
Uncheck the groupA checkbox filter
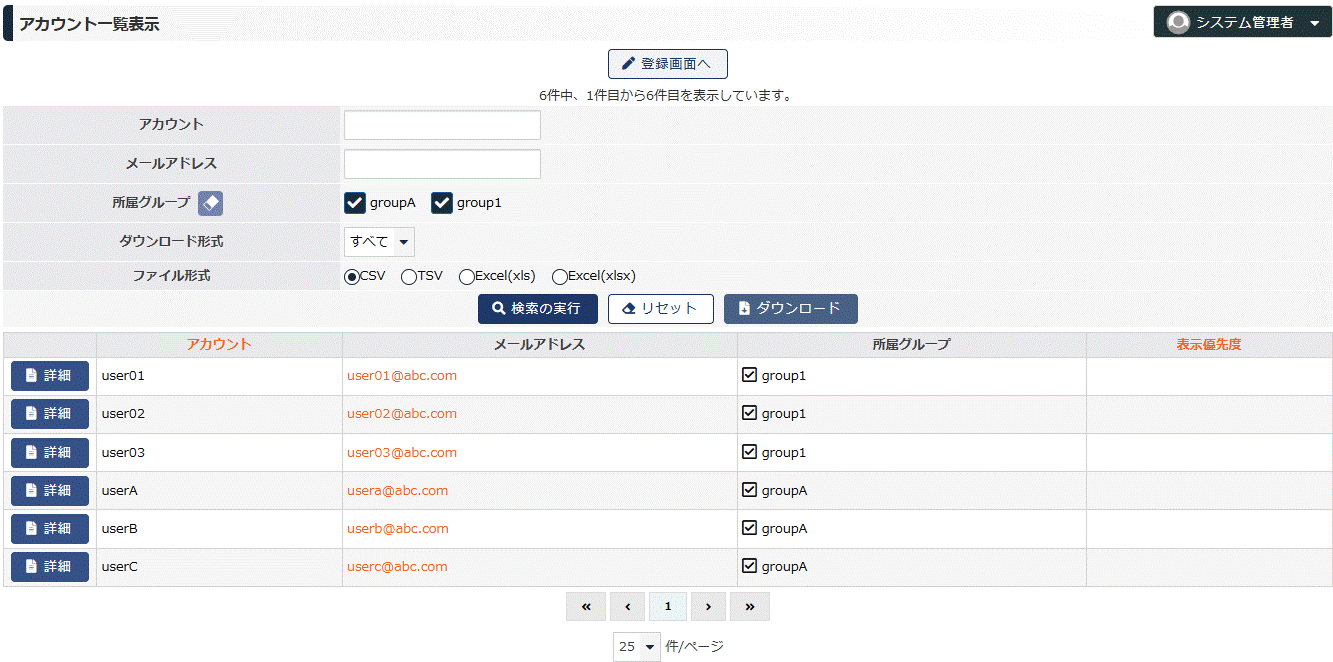click(355, 203)
